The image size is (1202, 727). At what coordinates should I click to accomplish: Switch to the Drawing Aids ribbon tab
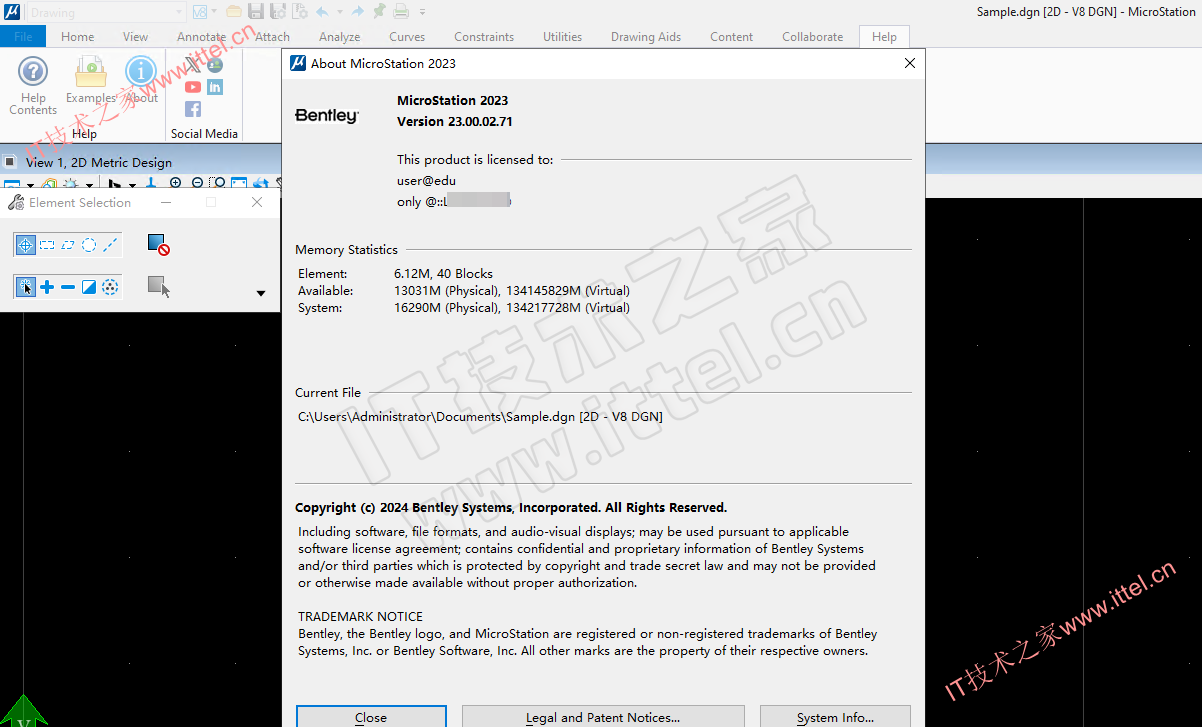coord(646,36)
